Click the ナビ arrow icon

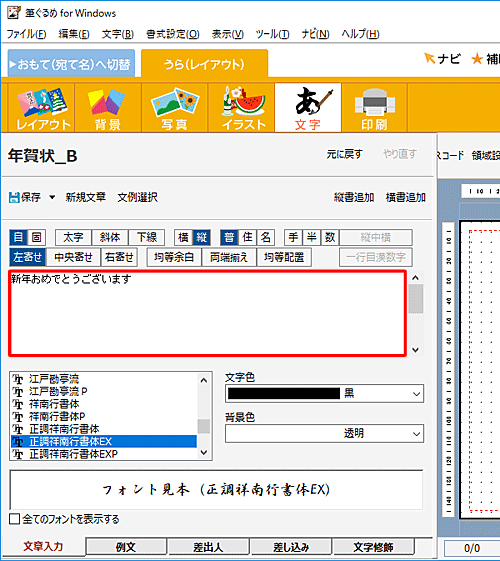pyautogui.click(x=429, y=58)
